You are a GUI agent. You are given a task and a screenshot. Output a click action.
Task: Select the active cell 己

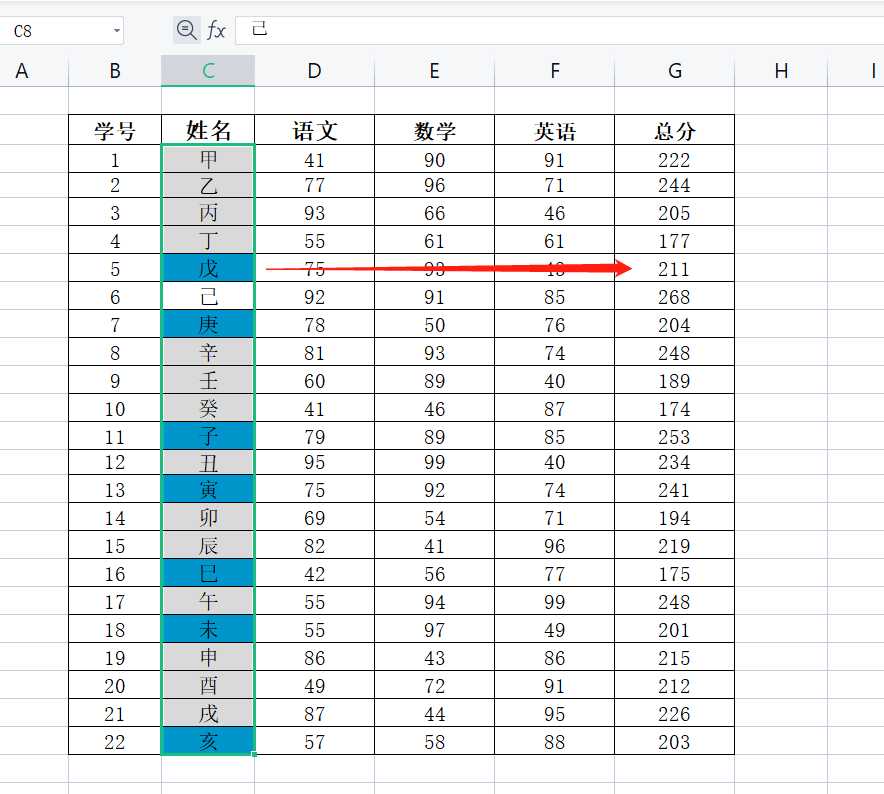coord(208,296)
